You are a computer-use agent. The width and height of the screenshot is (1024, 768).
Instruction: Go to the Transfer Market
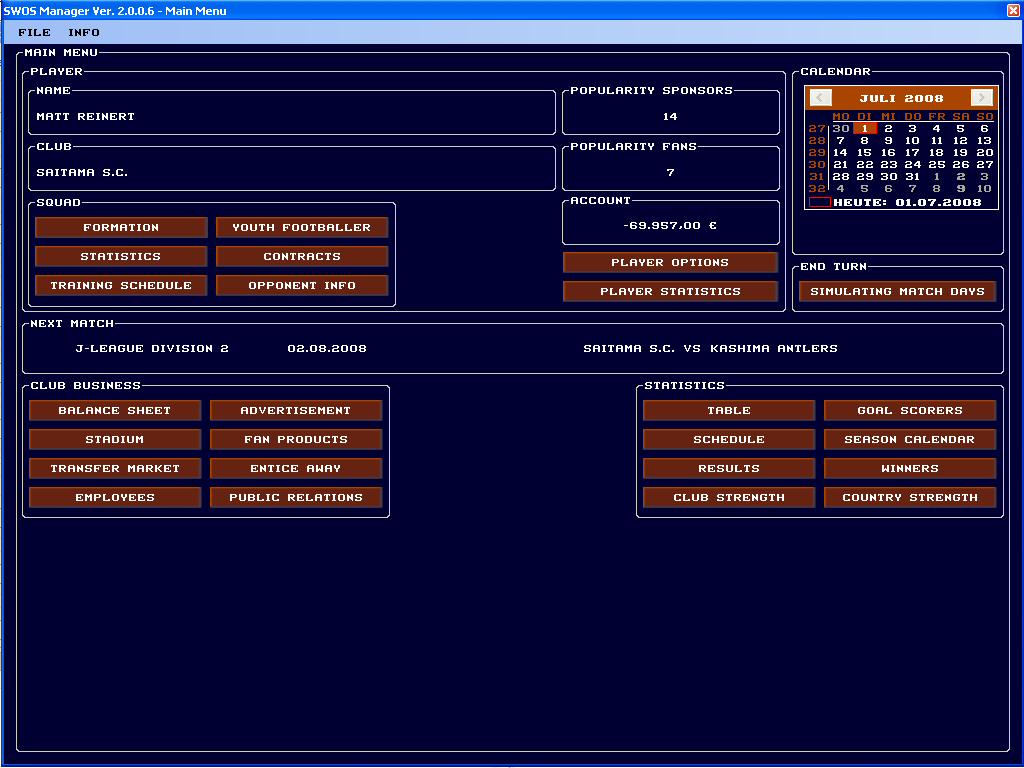pyautogui.click(x=115, y=469)
